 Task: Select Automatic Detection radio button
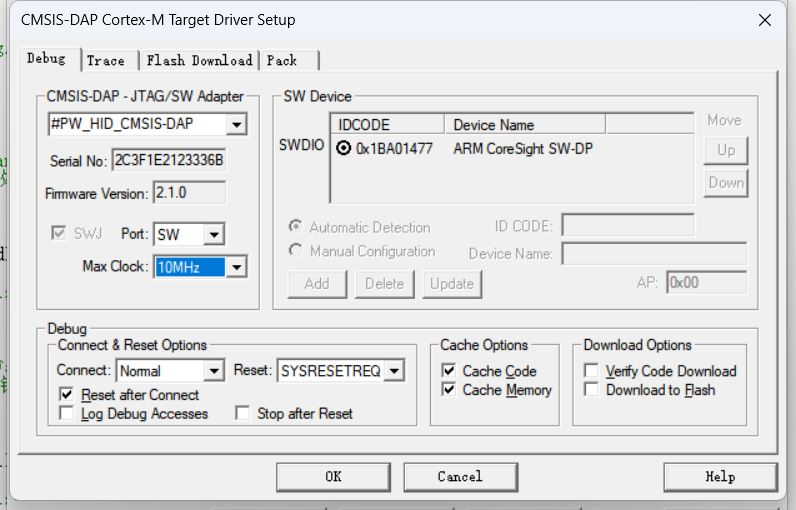pyautogui.click(x=295, y=226)
